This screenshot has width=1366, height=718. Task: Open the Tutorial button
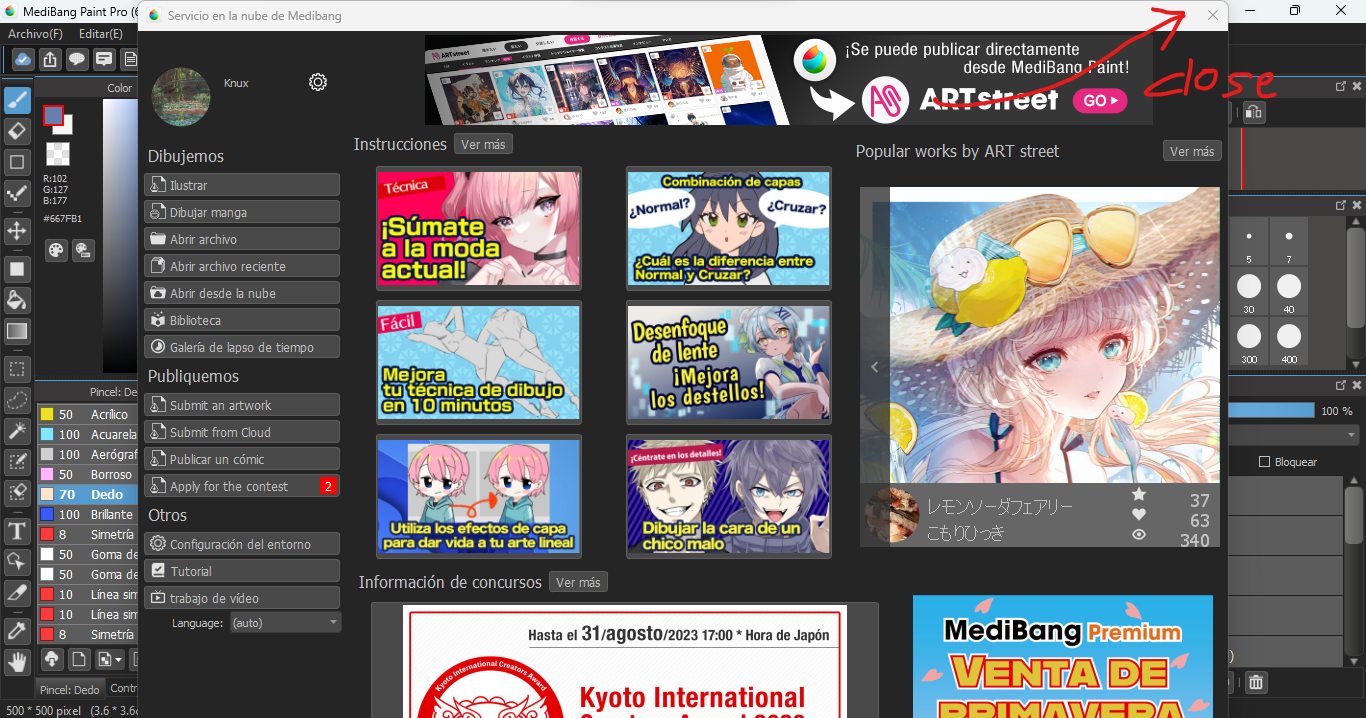click(242, 571)
